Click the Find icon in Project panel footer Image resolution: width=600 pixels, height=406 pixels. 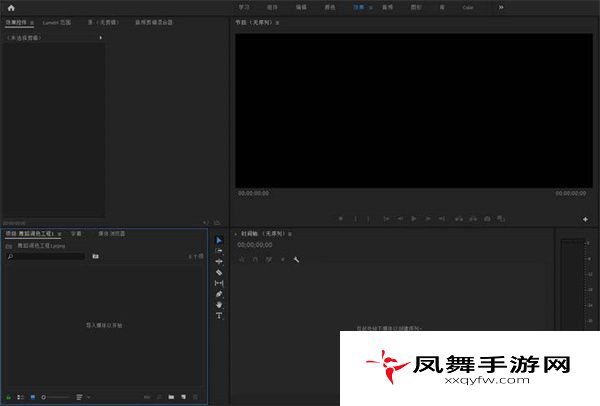point(159,397)
